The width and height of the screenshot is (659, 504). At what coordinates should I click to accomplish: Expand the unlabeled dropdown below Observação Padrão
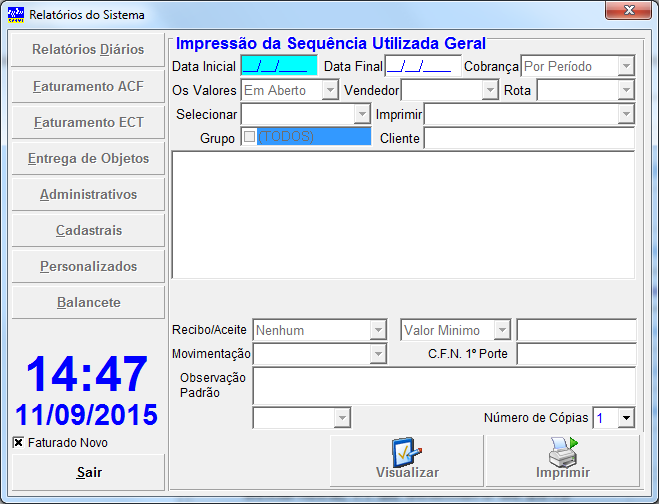coord(342,418)
